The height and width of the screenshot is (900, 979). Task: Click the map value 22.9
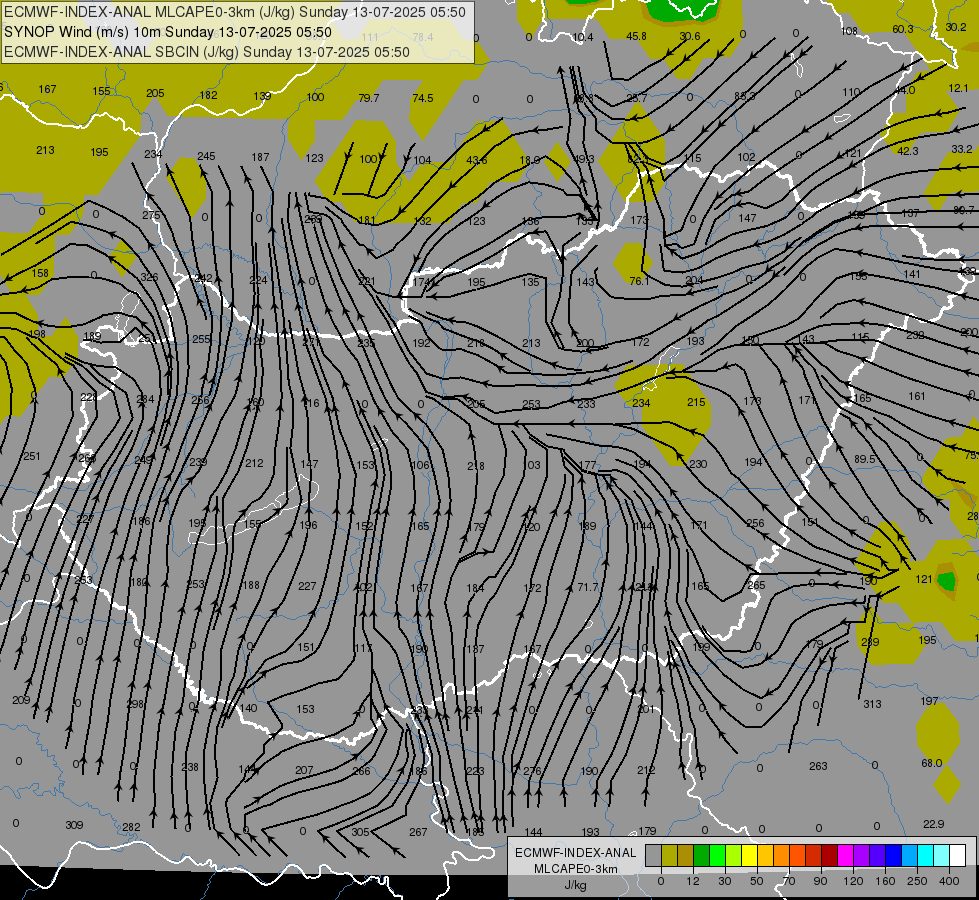(933, 824)
